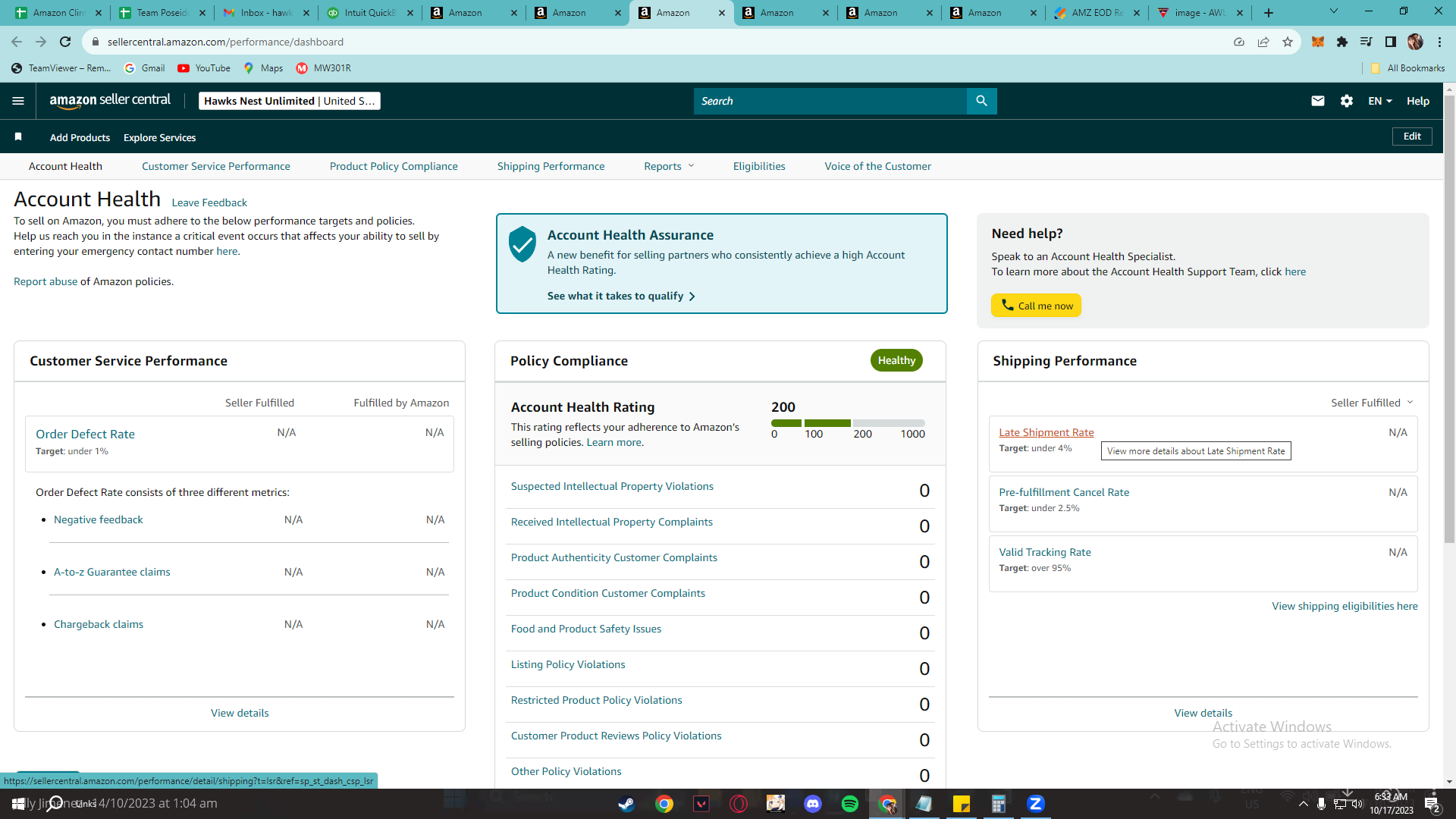Expand See what it takes to qualify

coord(621,296)
